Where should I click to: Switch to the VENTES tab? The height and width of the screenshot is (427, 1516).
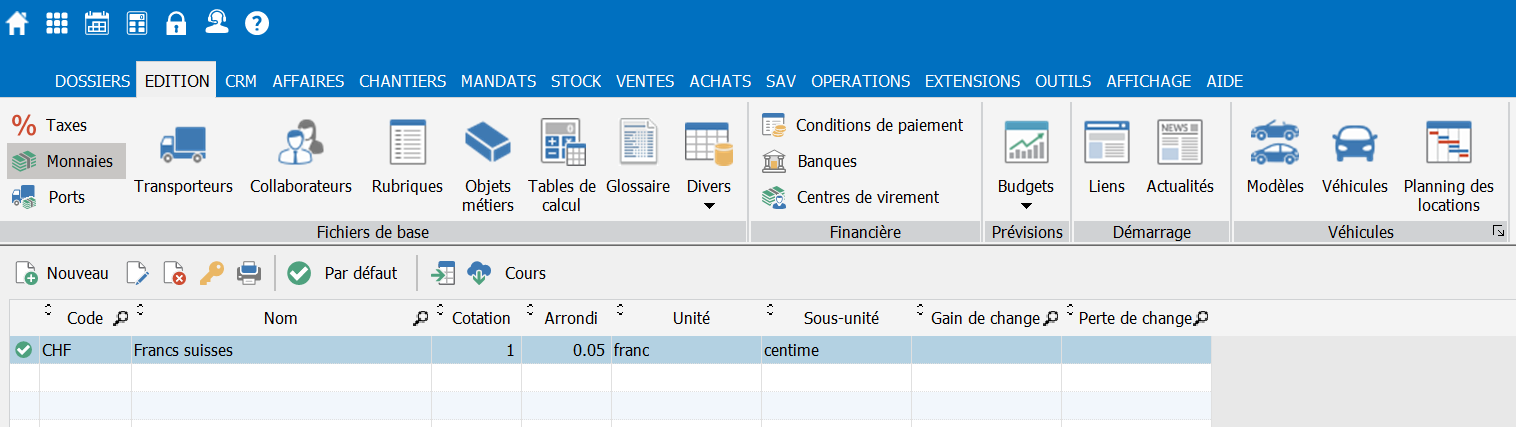pos(645,81)
